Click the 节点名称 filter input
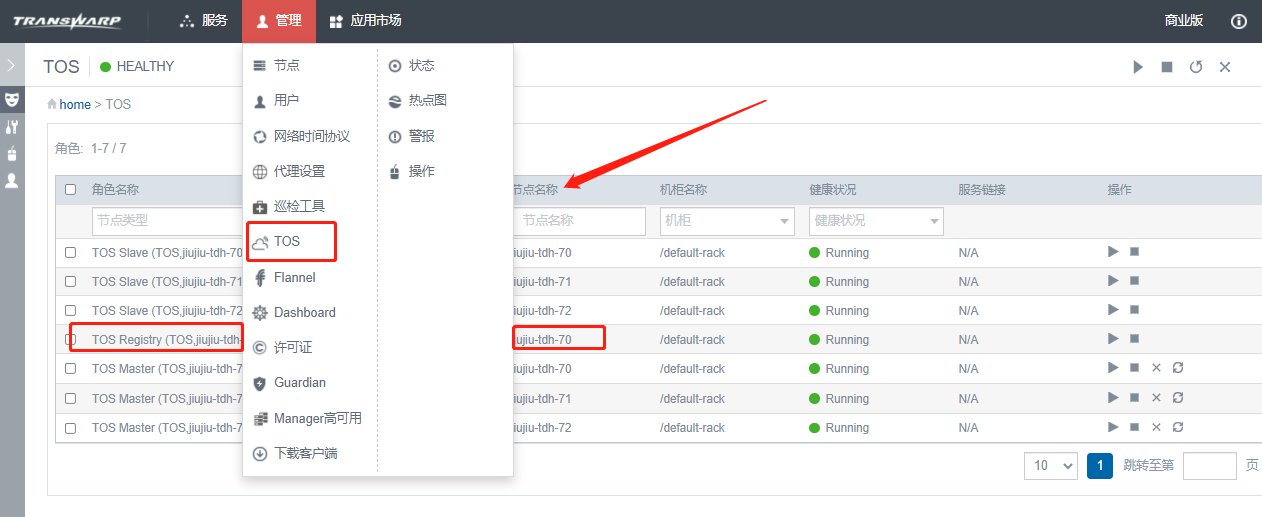Viewport: 1262px width, 517px height. tap(579, 220)
